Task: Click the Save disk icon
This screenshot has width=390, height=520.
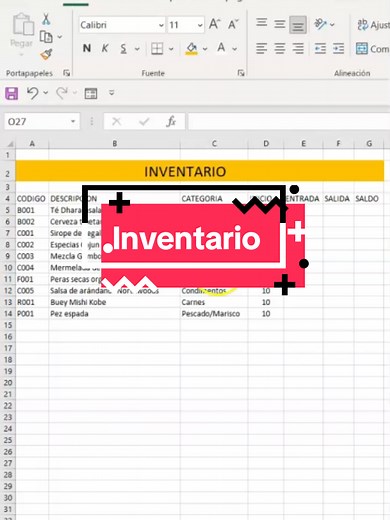Action: pos(12,93)
